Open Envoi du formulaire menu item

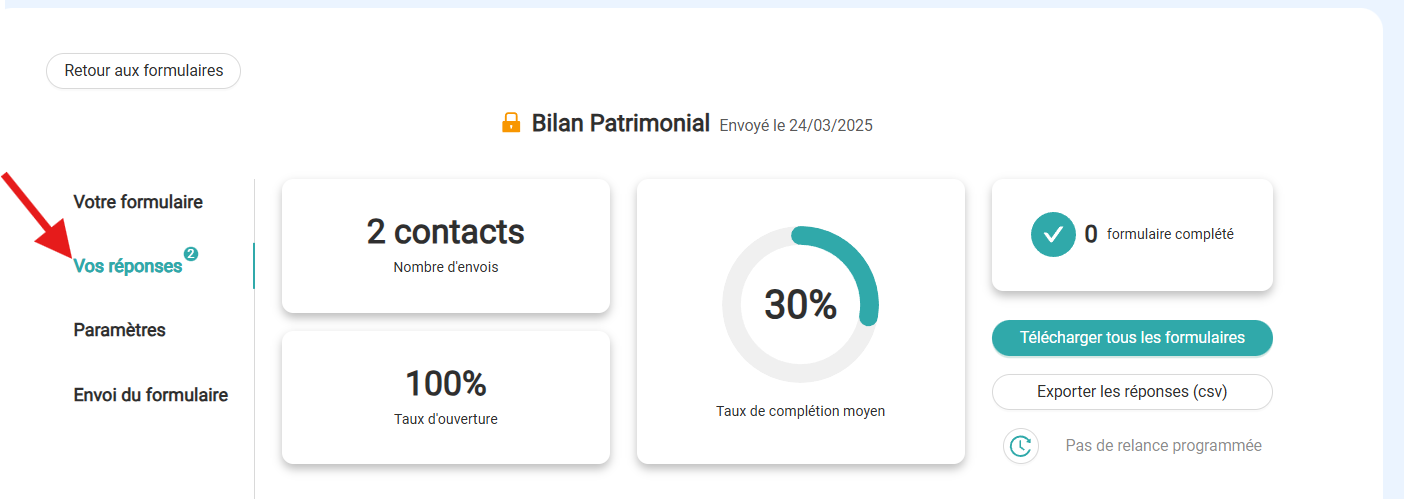pos(151,395)
